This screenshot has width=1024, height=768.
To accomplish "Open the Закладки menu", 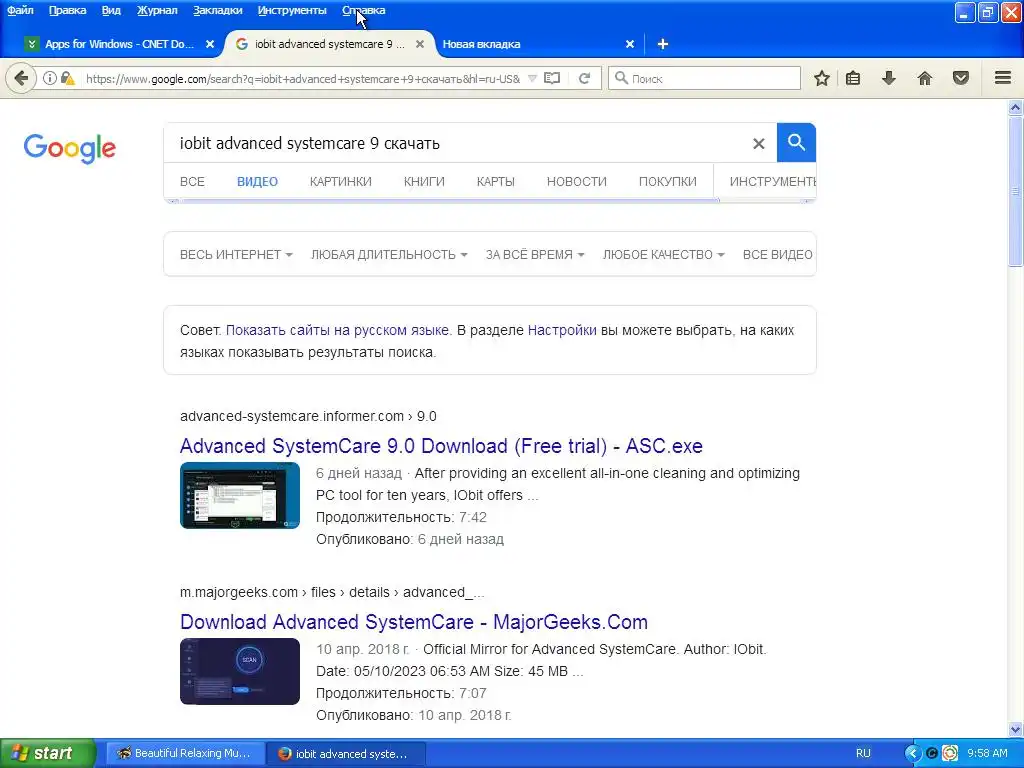I will (x=217, y=10).
